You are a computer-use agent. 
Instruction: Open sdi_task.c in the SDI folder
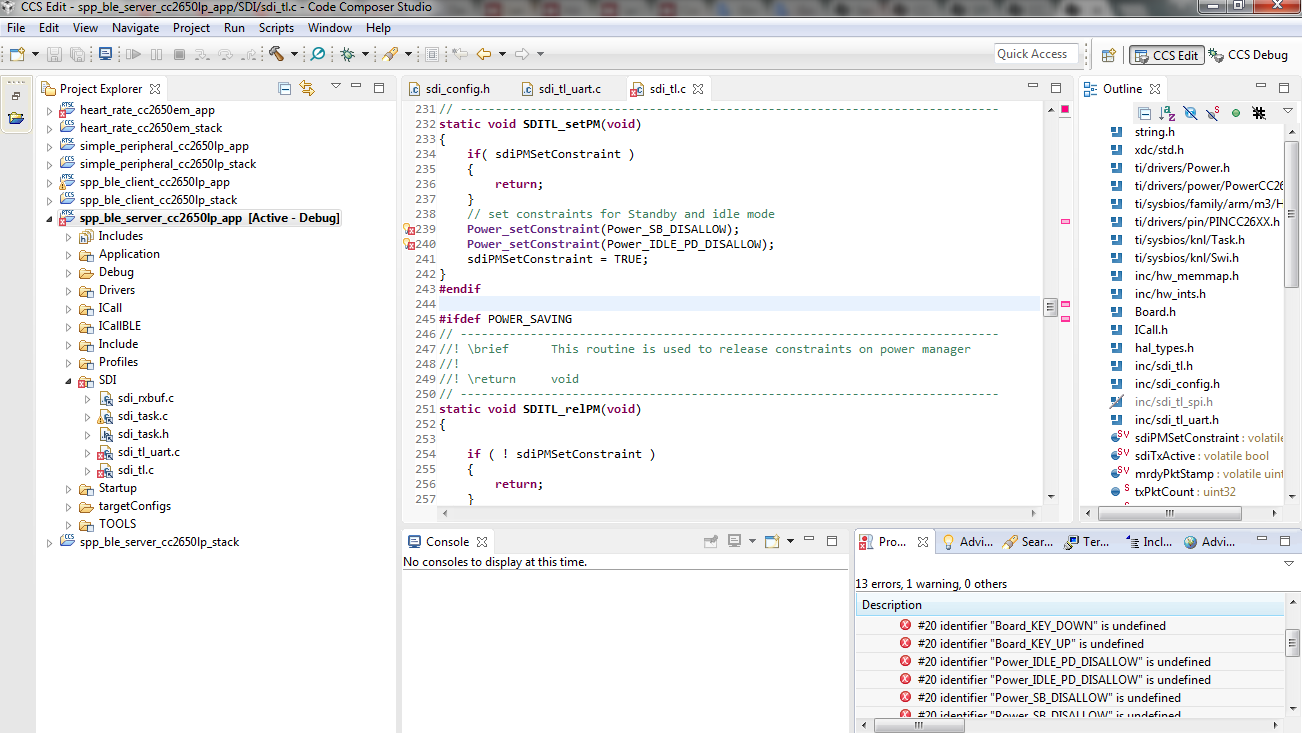pos(142,416)
